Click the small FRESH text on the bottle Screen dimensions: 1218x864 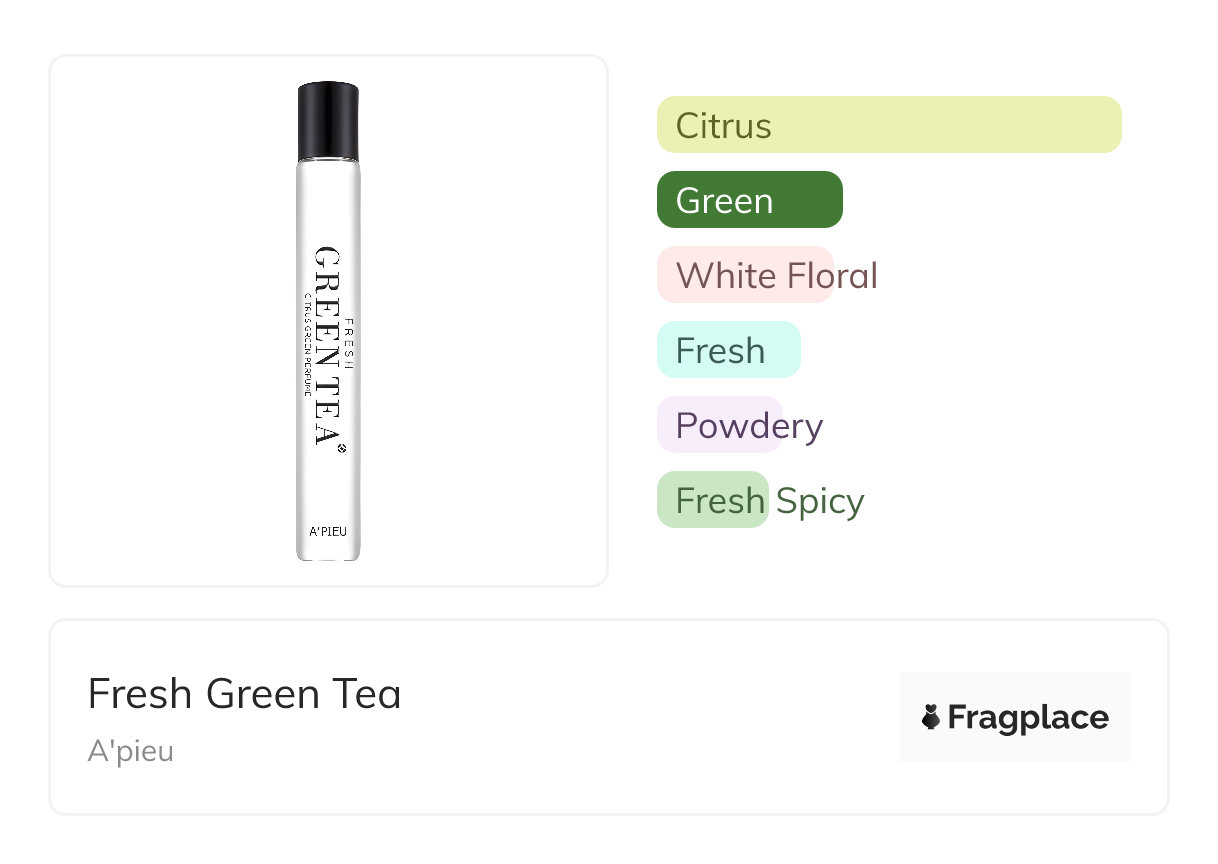349,345
